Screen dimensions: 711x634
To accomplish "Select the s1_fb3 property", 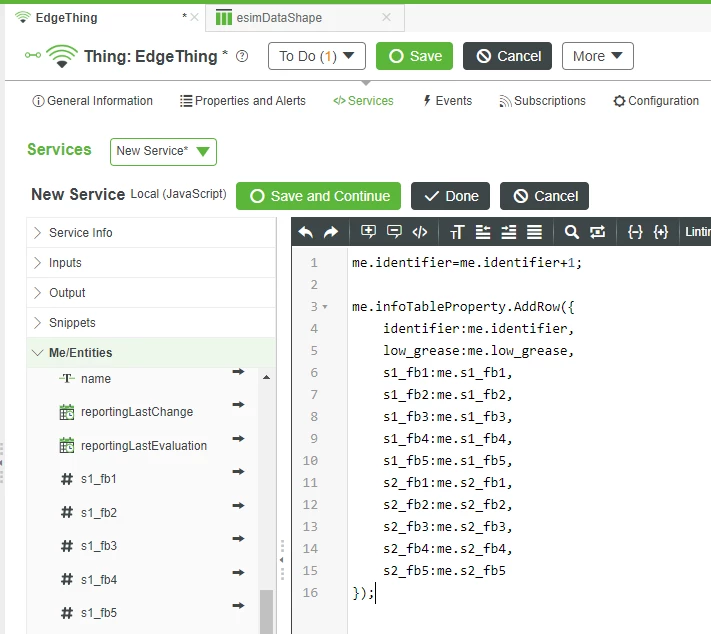I will [x=99, y=546].
